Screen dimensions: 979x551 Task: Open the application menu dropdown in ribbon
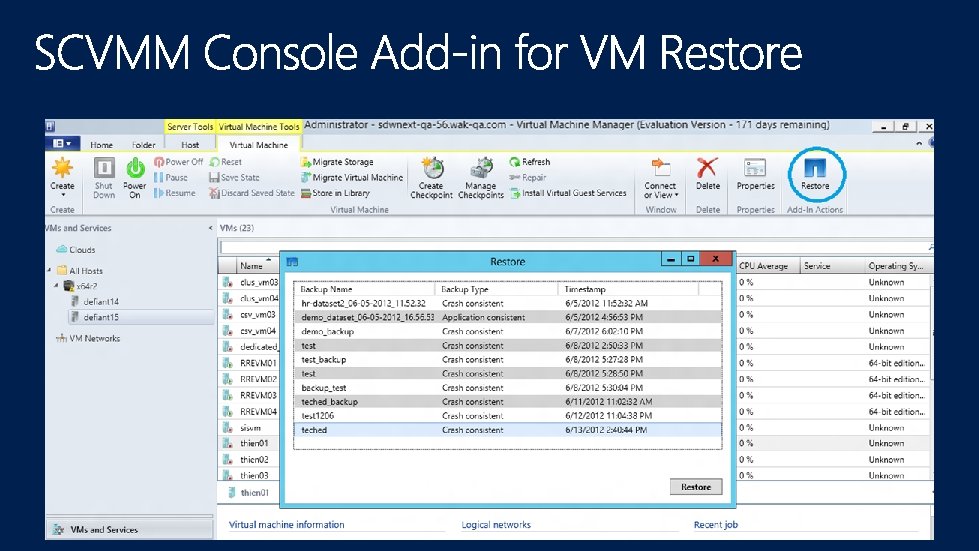(62, 144)
